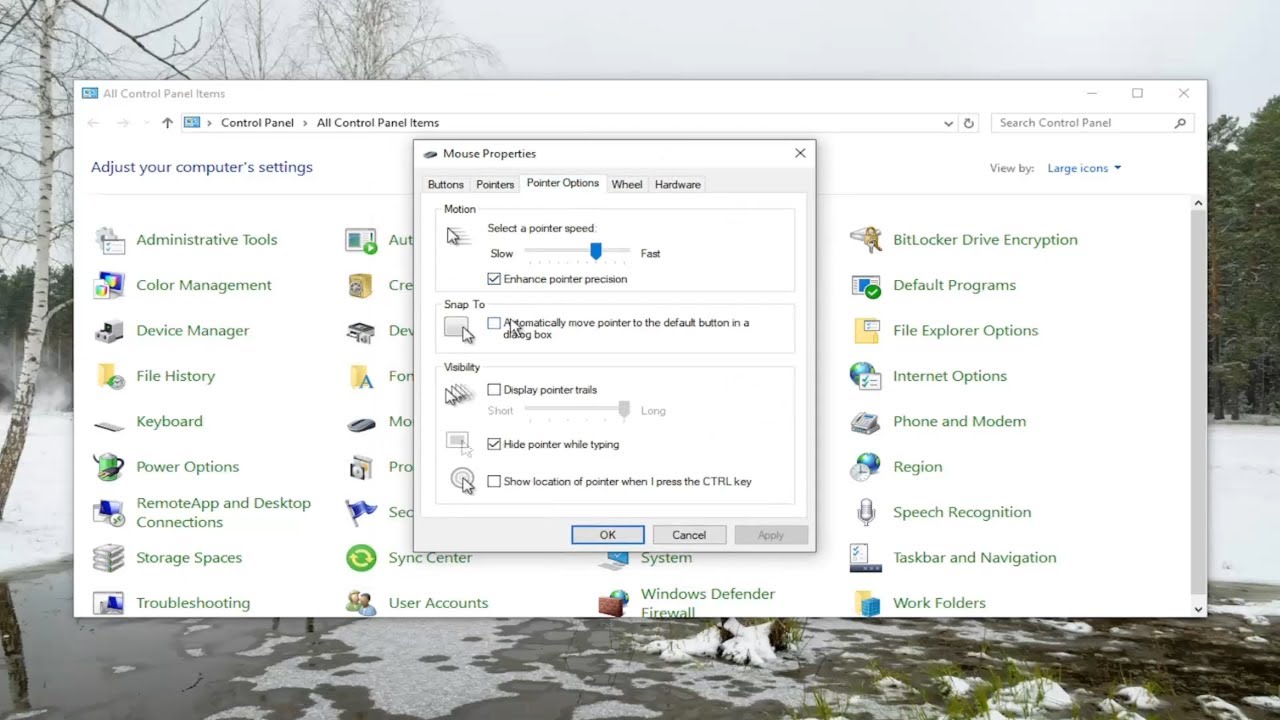The height and width of the screenshot is (720, 1280).
Task: Enable show pointer location with CTRL key
Action: pyautogui.click(x=494, y=481)
